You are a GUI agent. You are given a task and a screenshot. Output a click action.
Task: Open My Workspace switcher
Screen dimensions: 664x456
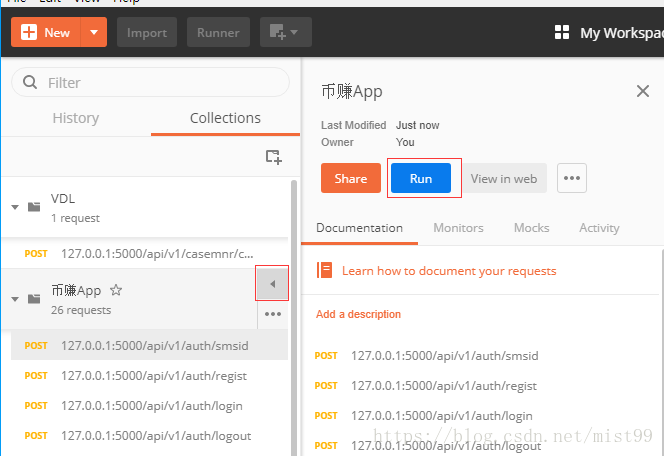[x=621, y=33]
